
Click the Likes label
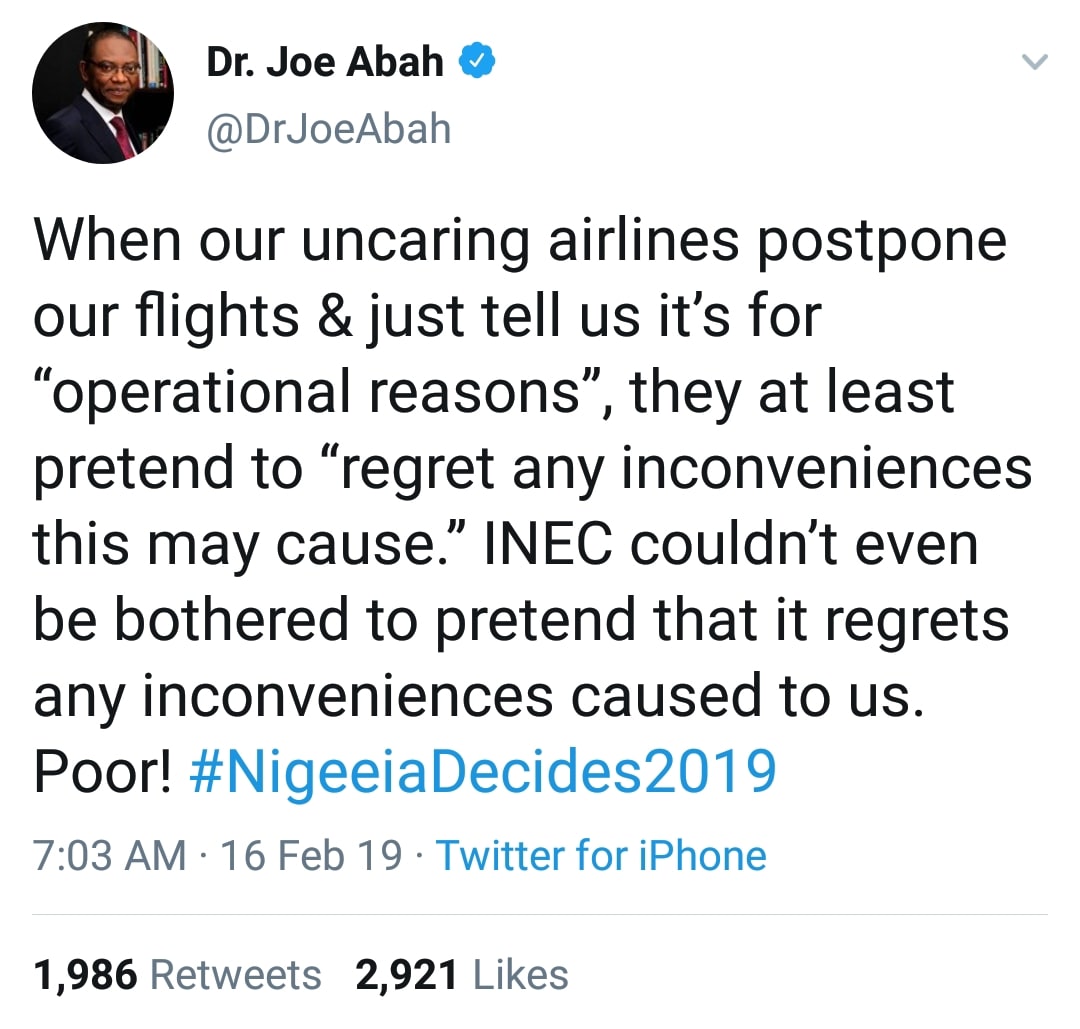tap(520, 975)
